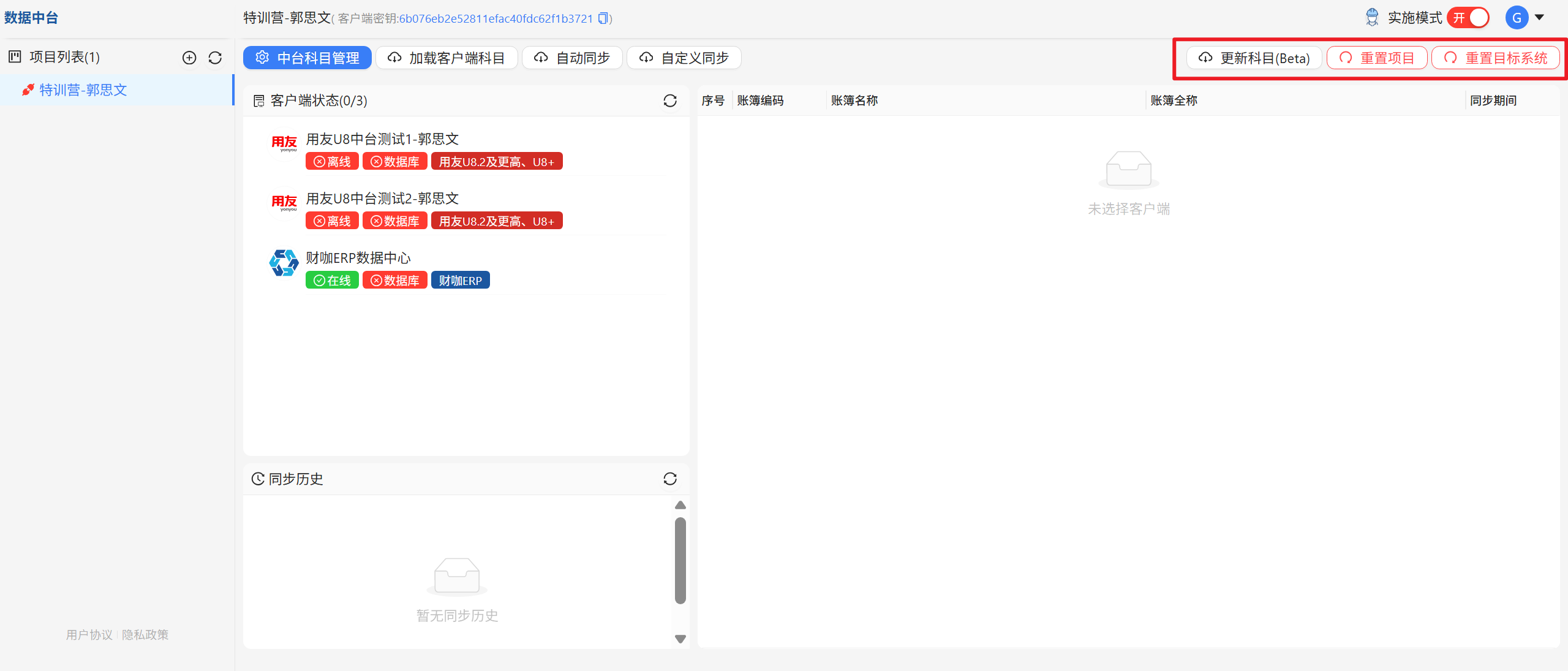Image resolution: width=1568 pixels, height=671 pixels.
Task: Add a new project with plus icon
Action: point(189,58)
